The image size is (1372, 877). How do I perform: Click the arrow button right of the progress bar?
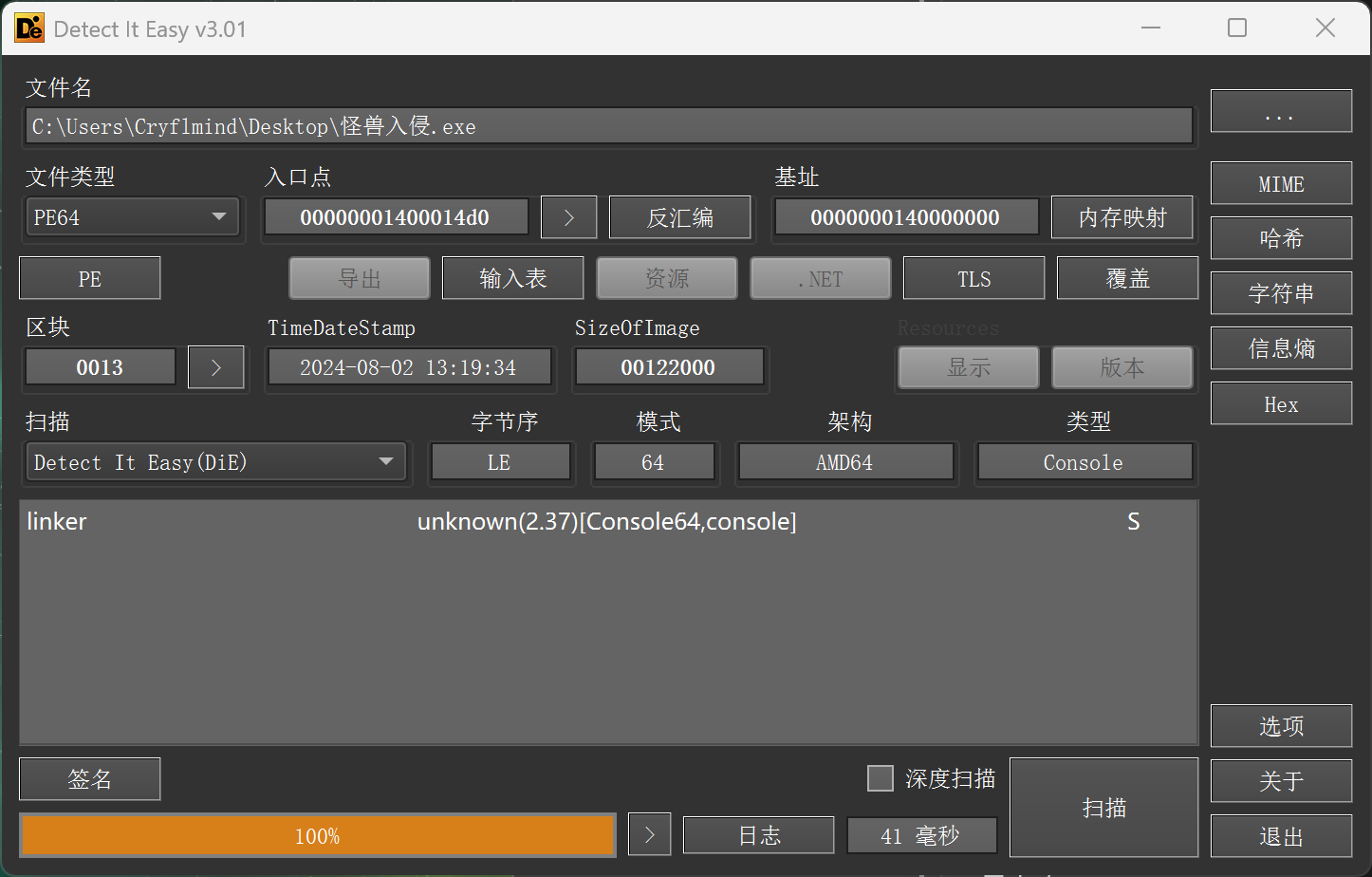pos(649,835)
